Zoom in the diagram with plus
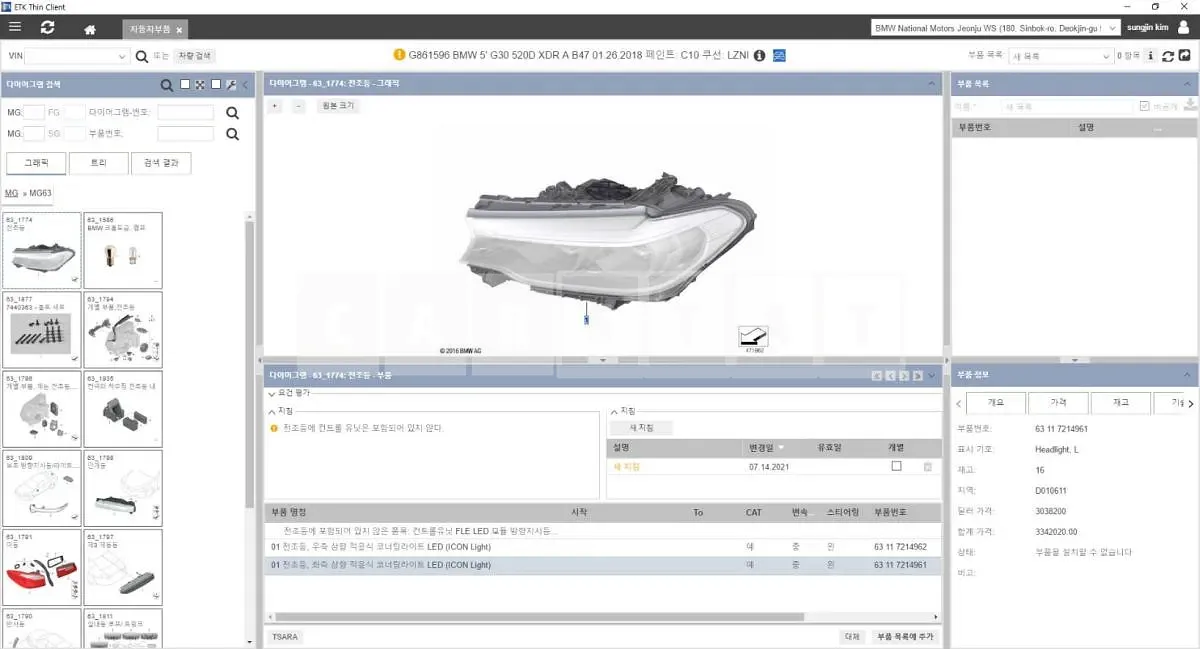 [275, 106]
